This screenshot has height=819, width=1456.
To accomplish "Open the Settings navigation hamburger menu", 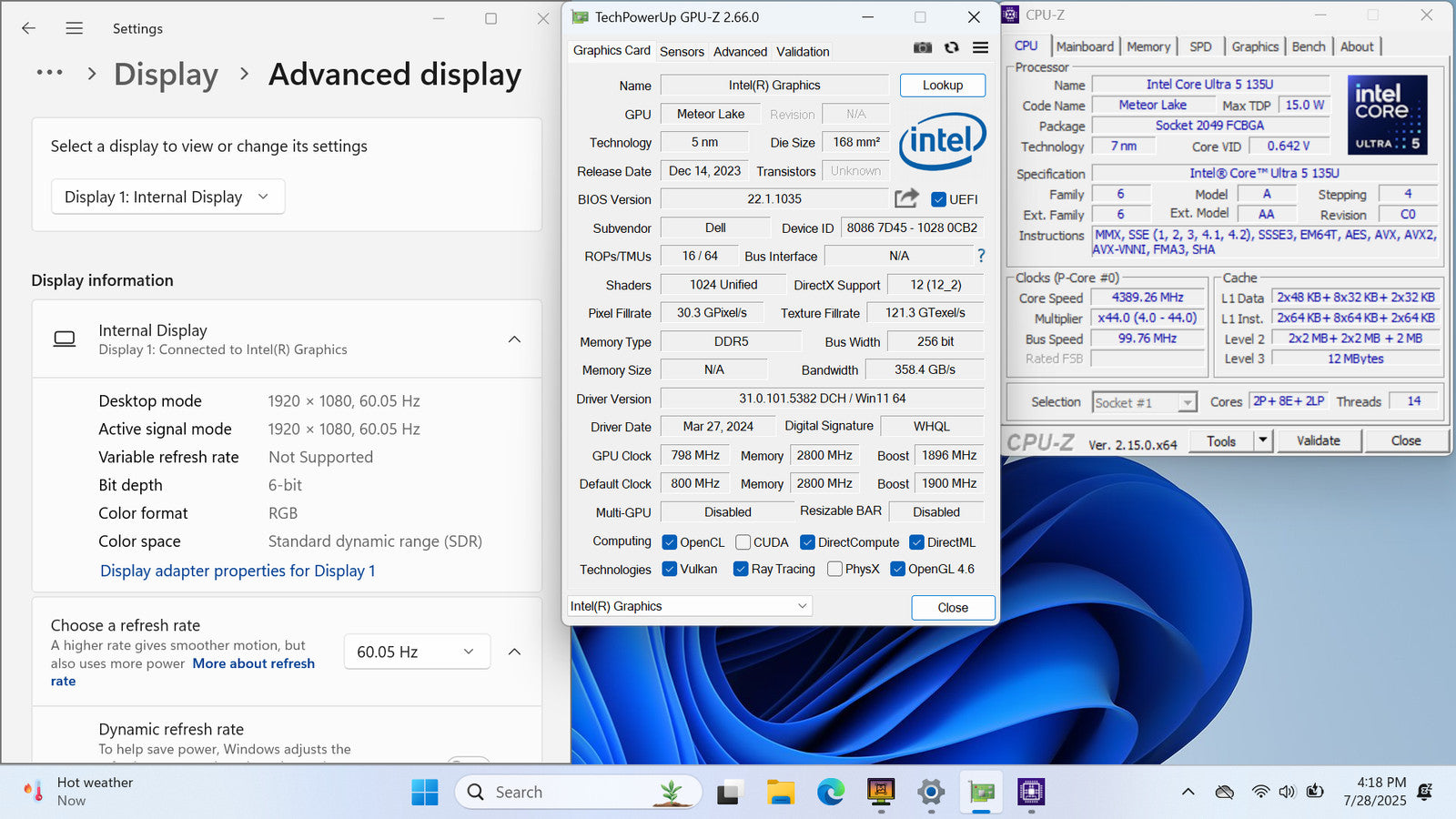I will click(x=75, y=28).
